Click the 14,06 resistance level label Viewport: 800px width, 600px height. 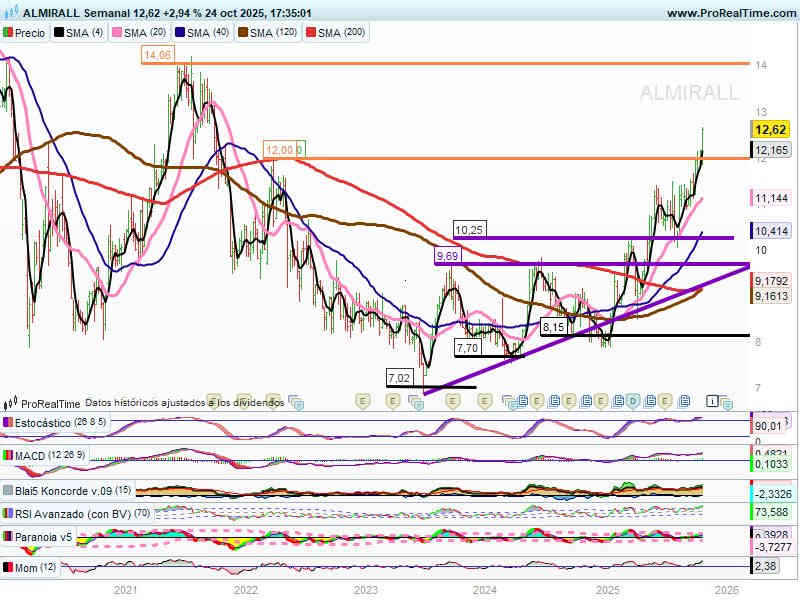157,56
